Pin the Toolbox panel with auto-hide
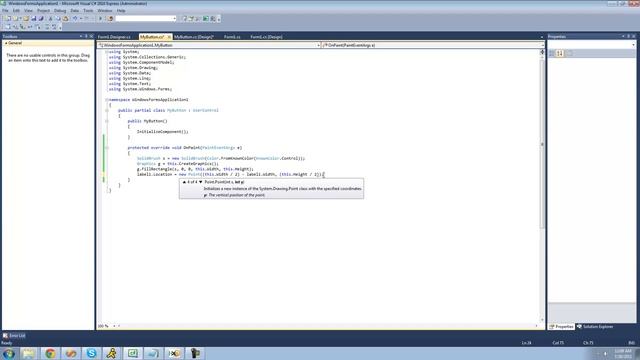Screen dimensions: 640x360 click(86, 36)
